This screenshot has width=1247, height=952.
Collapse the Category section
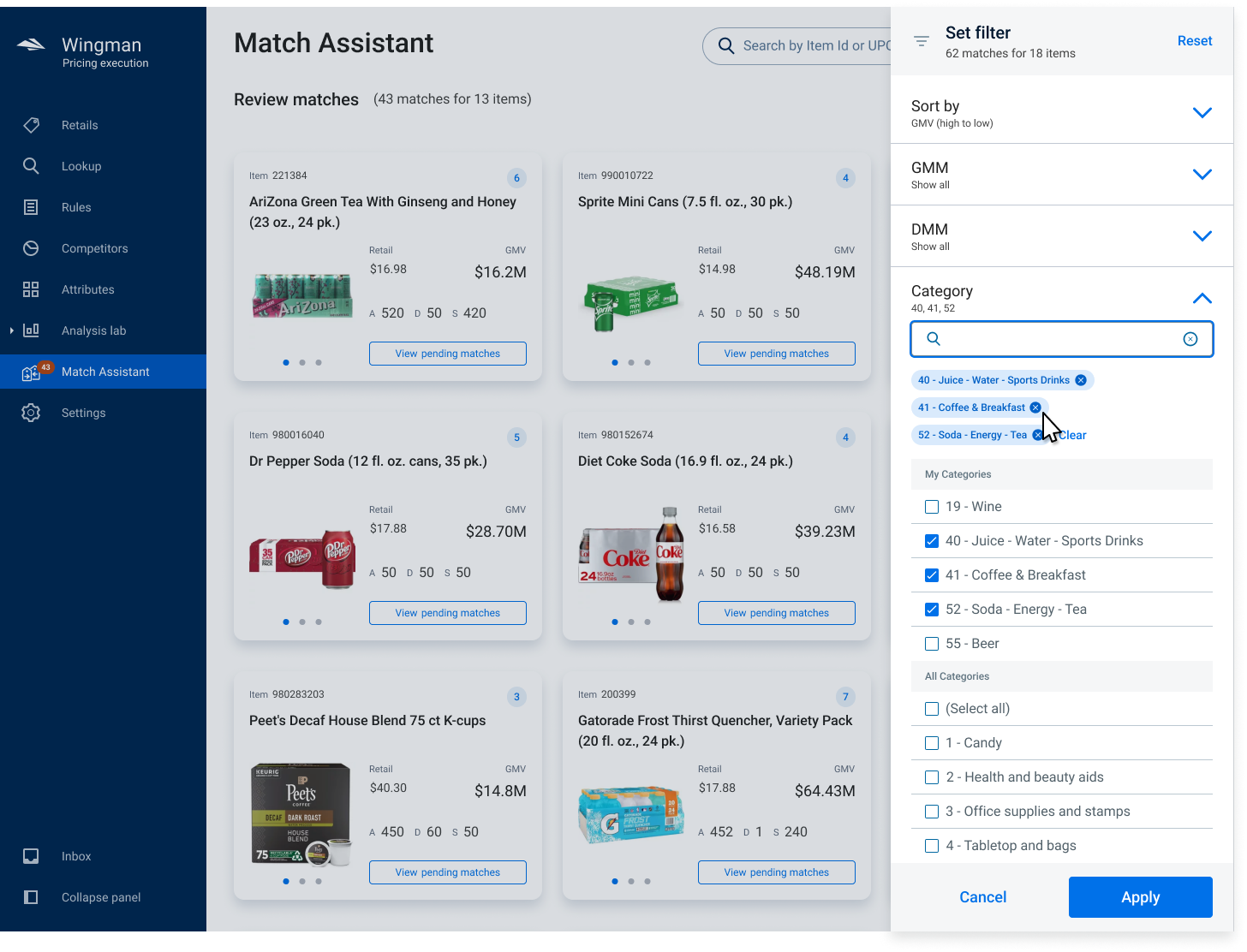coord(1202,298)
